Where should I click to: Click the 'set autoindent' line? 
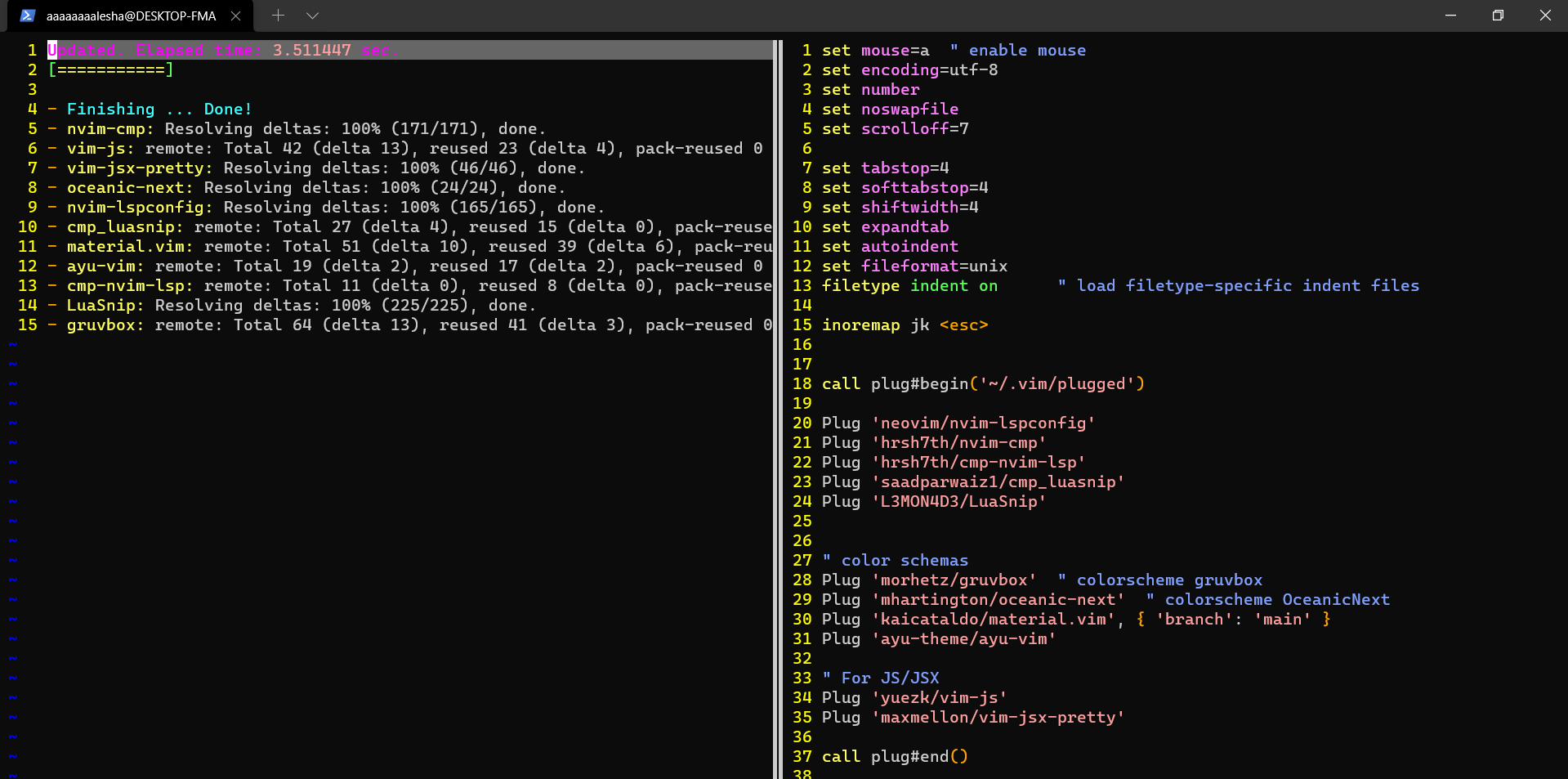click(x=890, y=247)
